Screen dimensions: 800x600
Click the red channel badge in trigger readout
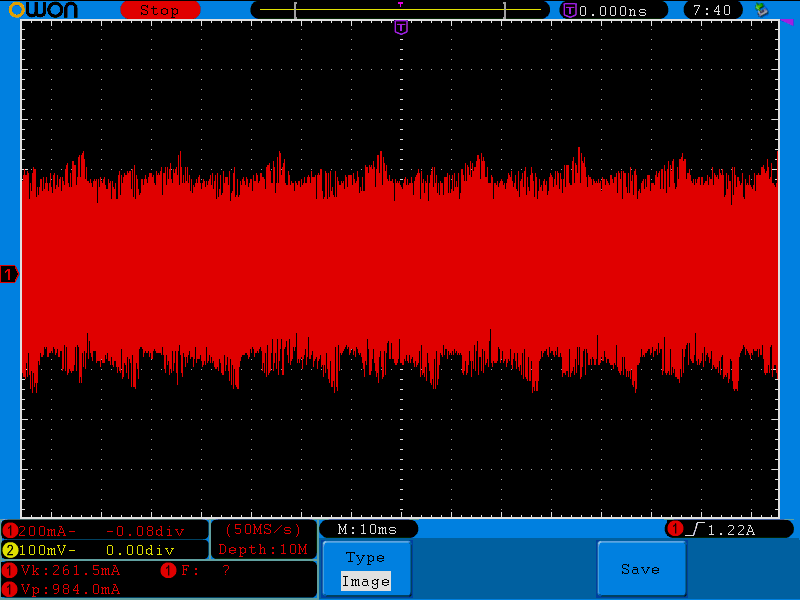676,529
